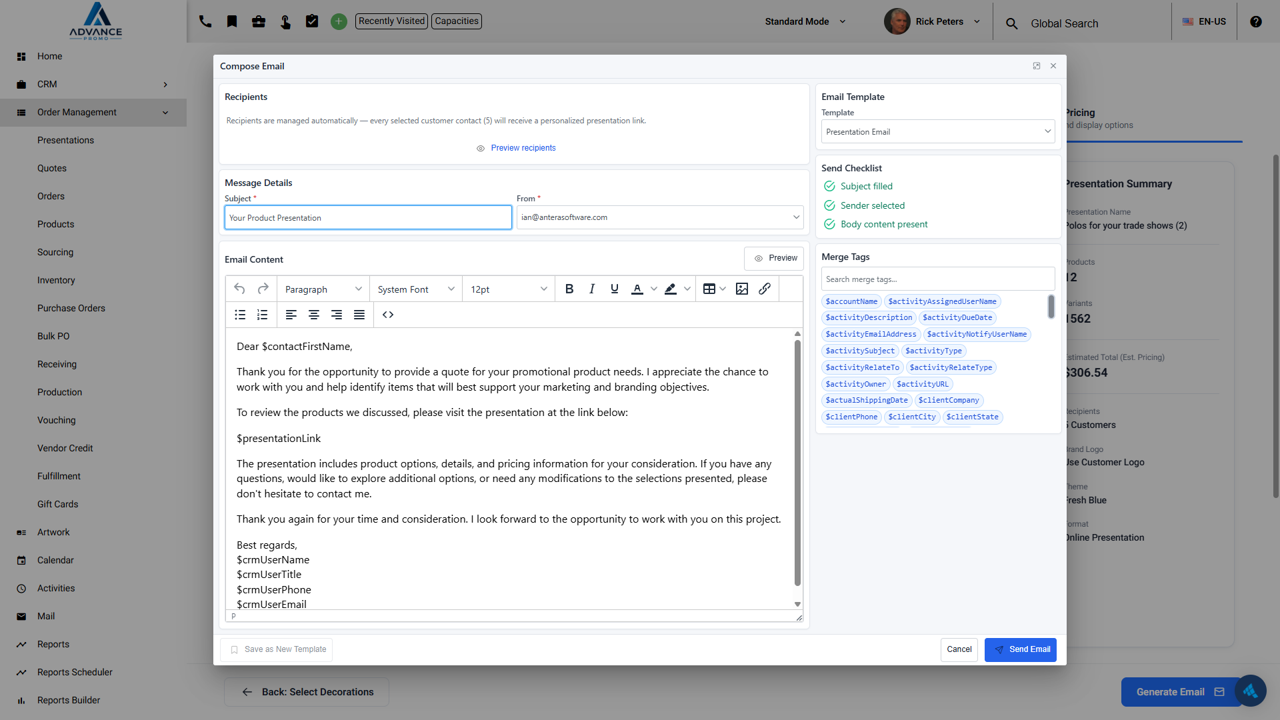Open source code view
1280x720 pixels.
tap(388, 315)
